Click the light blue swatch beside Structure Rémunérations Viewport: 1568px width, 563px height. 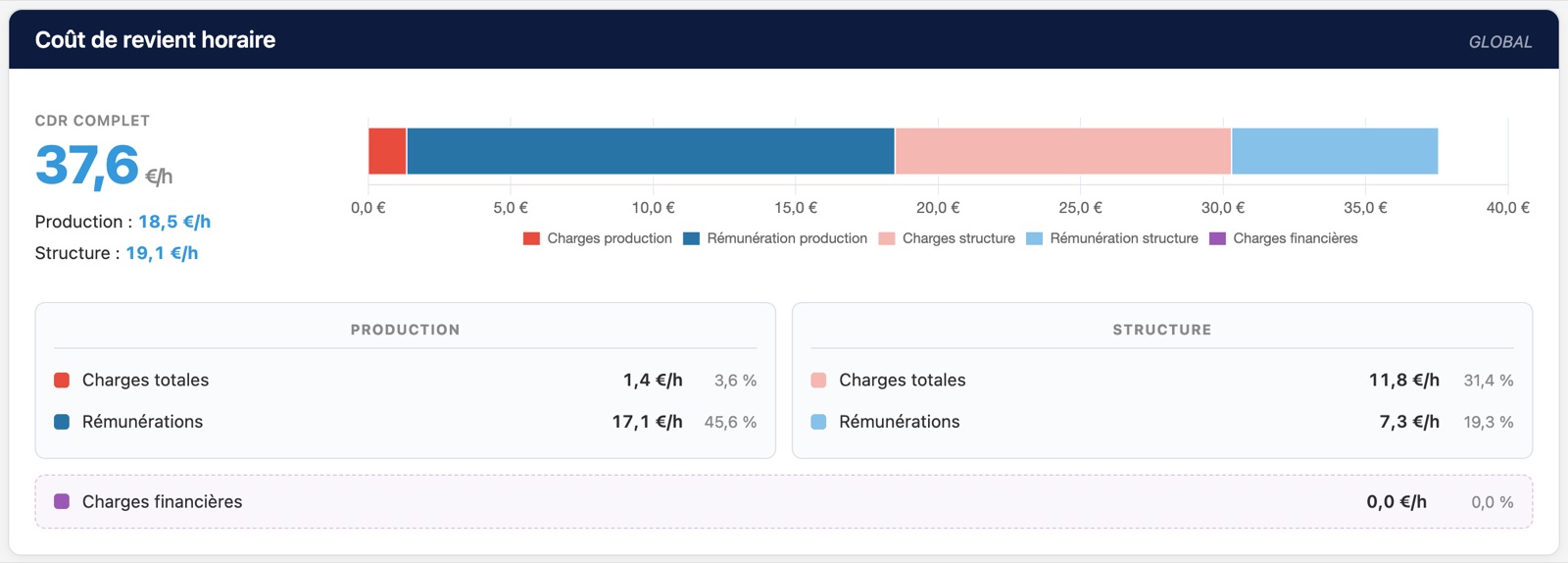point(819,422)
